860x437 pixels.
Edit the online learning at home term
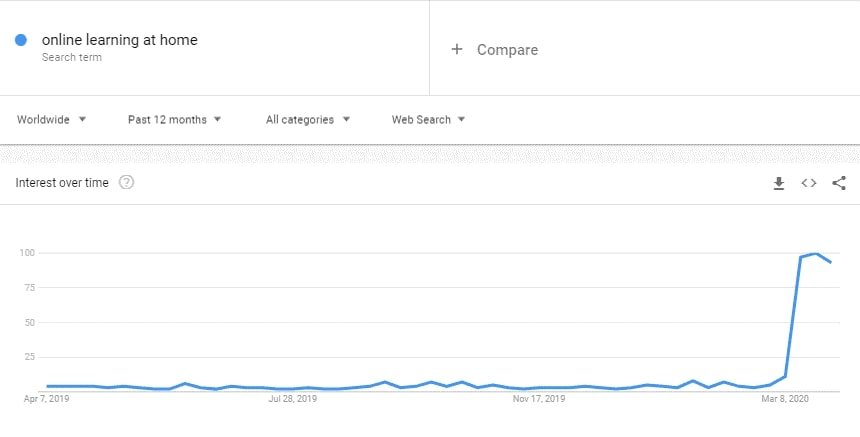click(120, 40)
